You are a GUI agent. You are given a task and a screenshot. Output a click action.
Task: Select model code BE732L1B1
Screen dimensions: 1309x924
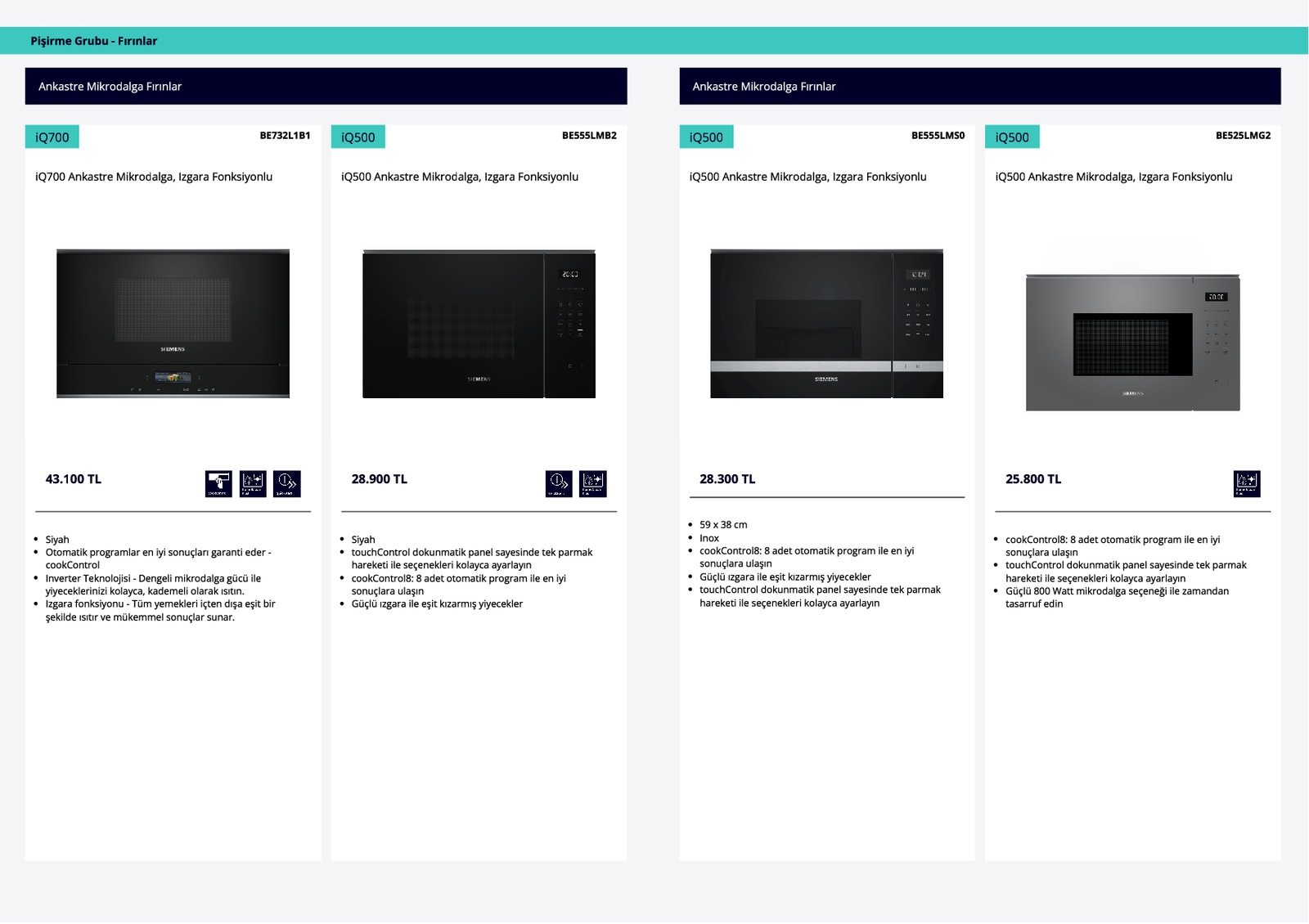point(285,136)
